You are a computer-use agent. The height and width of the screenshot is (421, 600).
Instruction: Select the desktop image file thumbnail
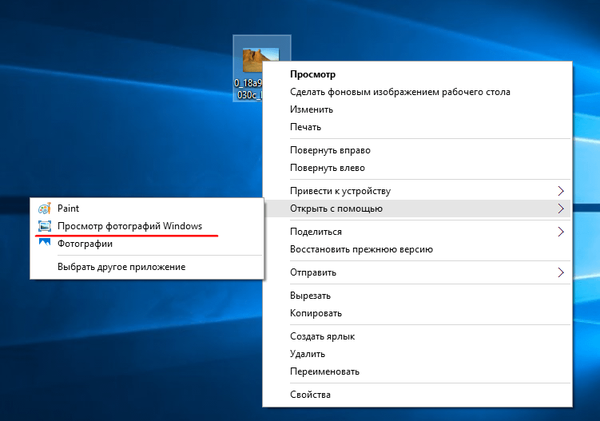tap(261, 60)
